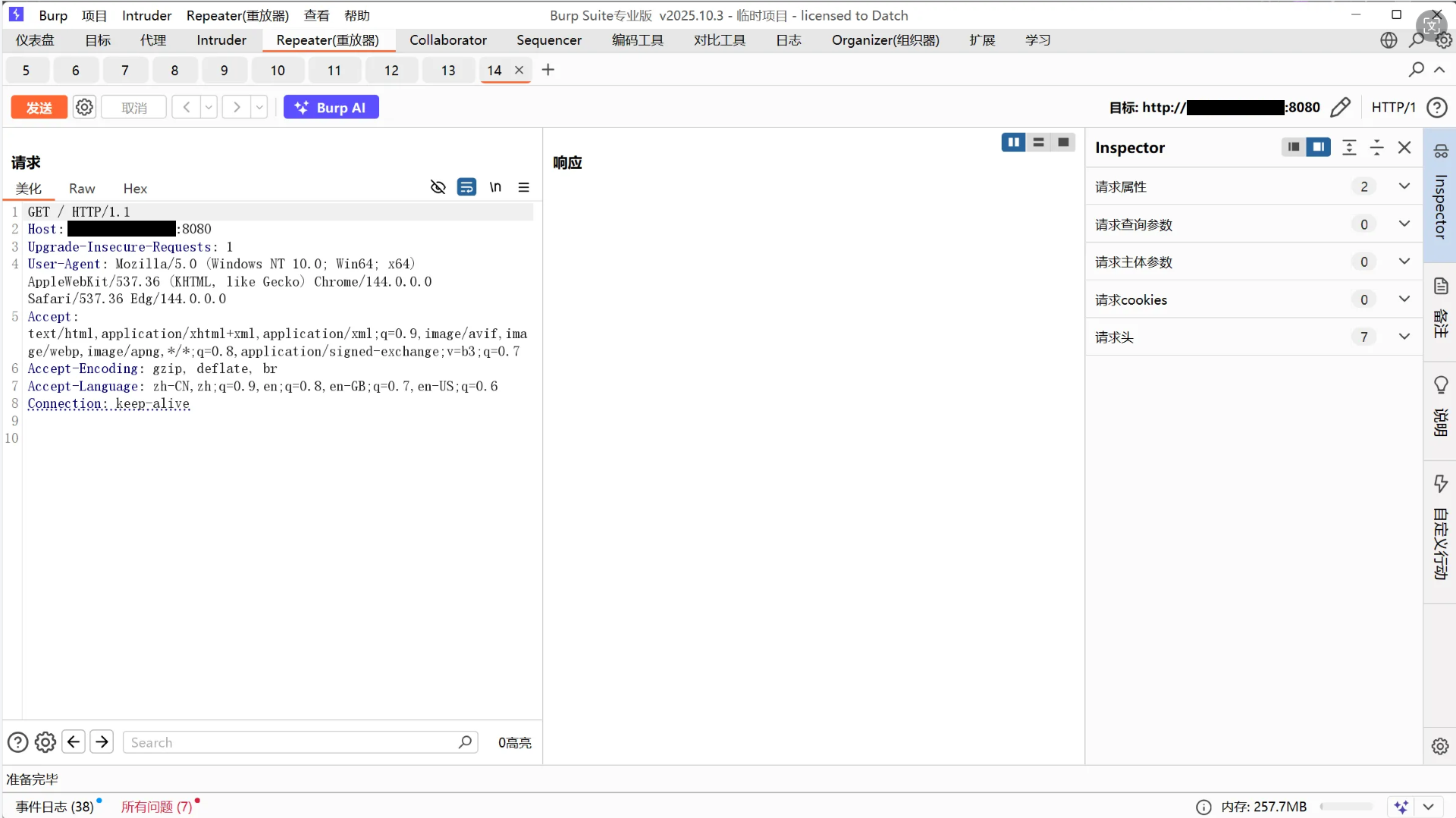Click the memory info icon in status bar
This screenshot has height=818, width=1456.
pyautogui.click(x=1203, y=807)
